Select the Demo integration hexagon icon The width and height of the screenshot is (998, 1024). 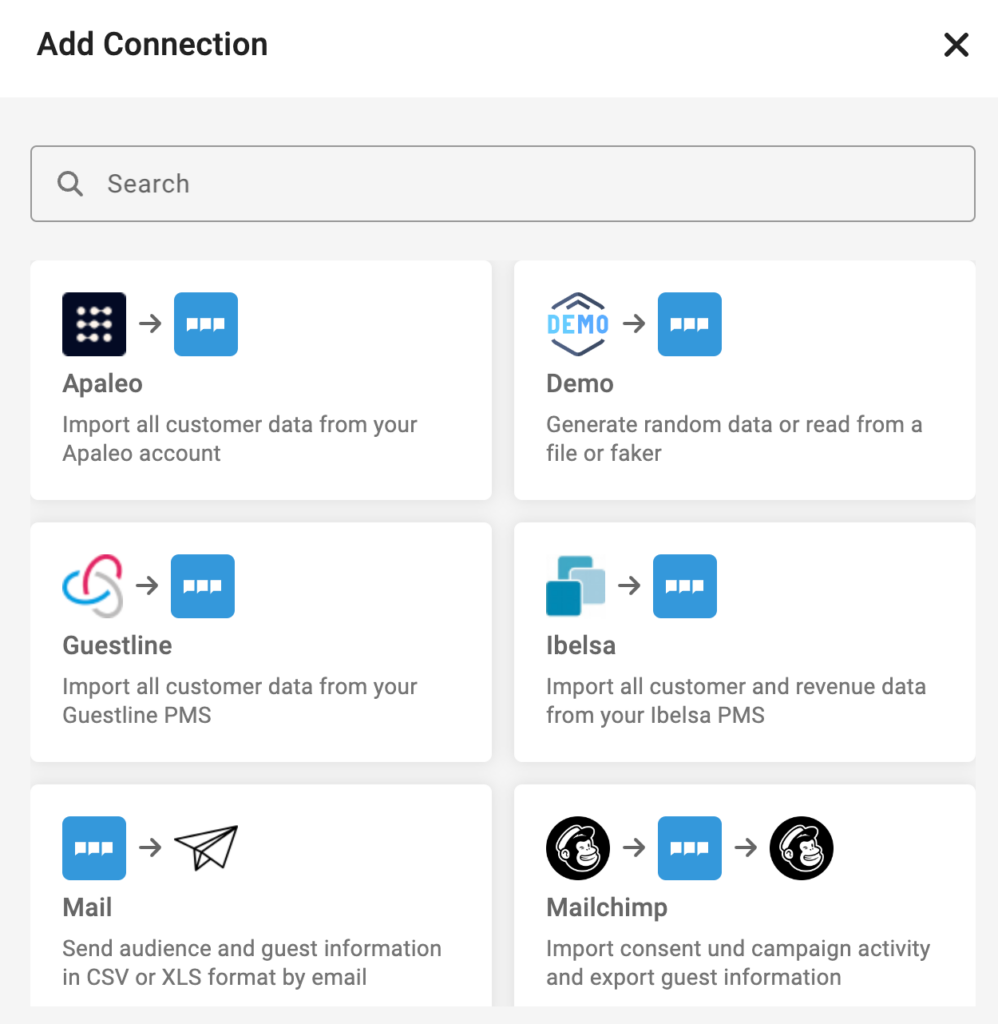578,323
